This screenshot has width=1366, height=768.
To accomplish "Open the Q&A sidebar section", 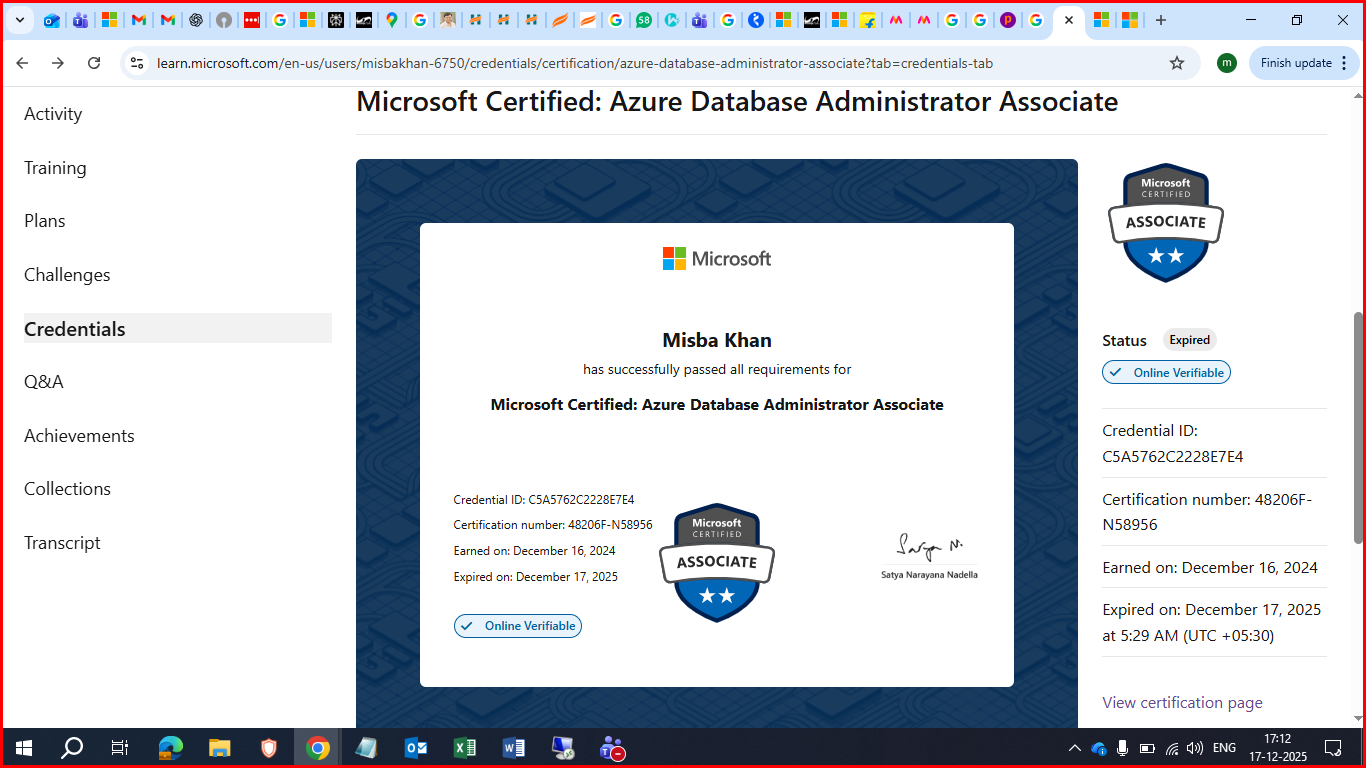I will (x=44, y=382).
